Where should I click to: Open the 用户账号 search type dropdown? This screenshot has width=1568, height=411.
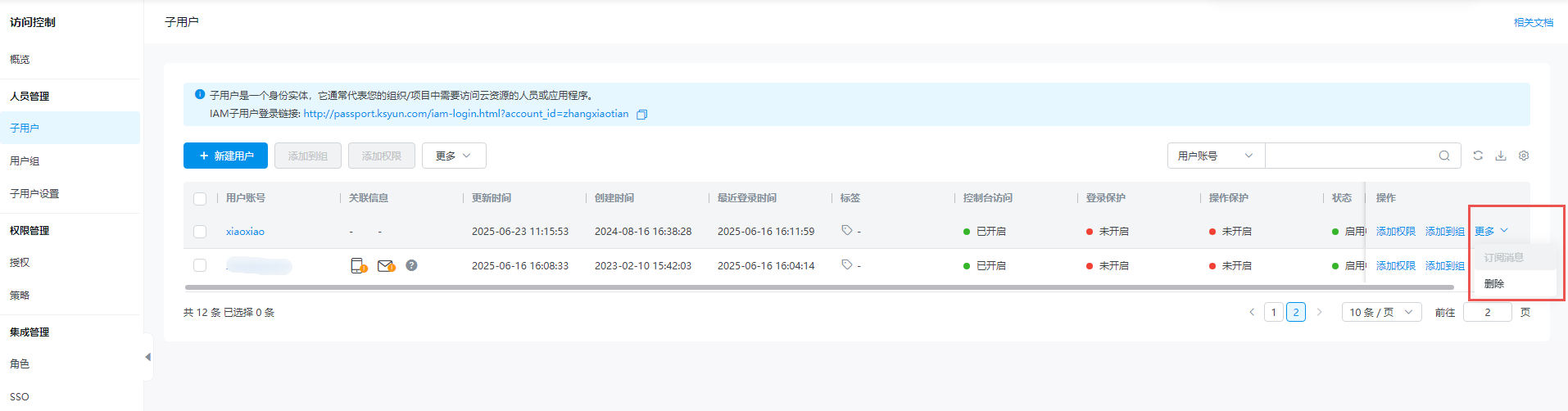click(x=1216, y=156)
